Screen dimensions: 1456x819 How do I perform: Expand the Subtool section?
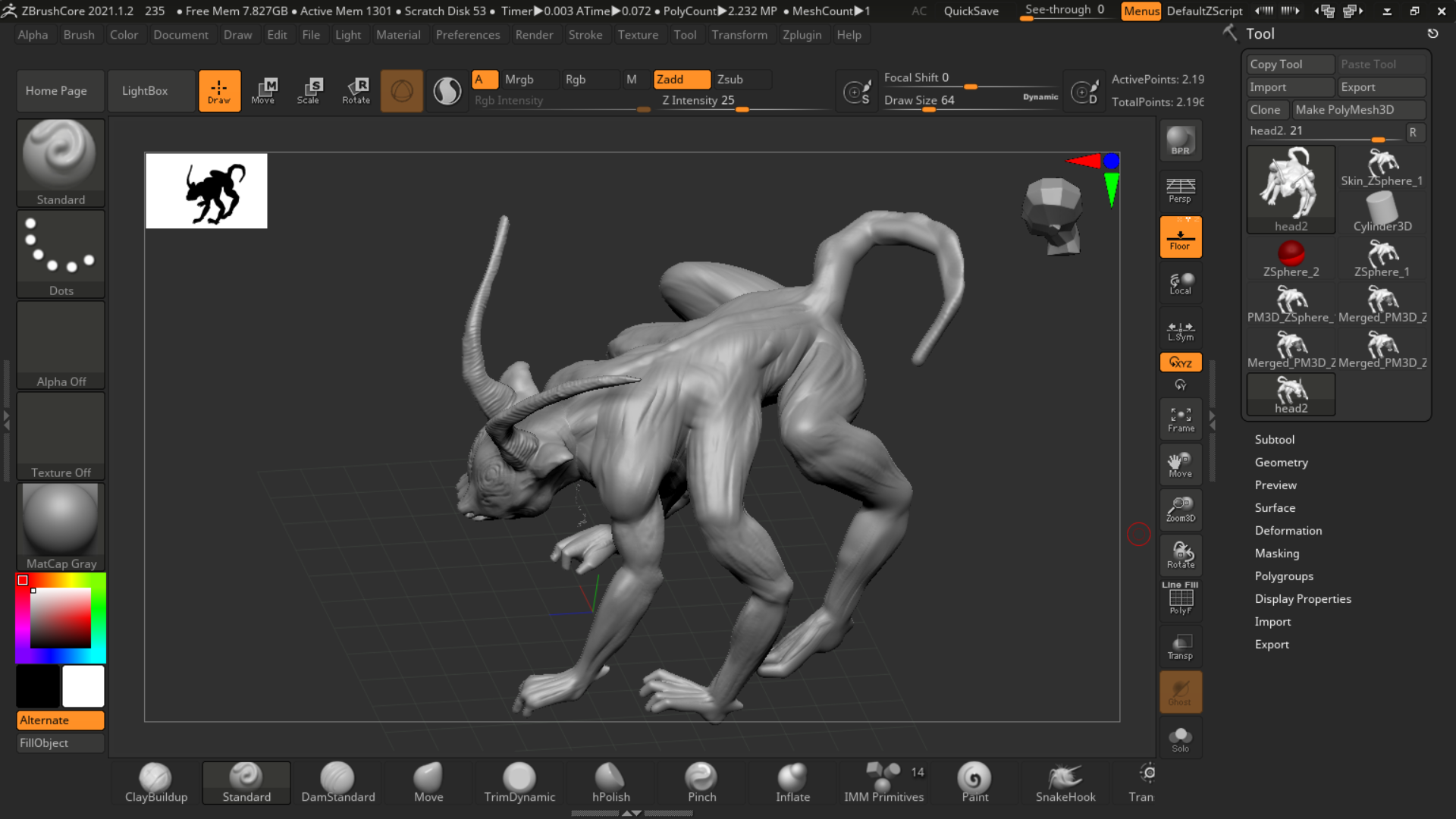coord(1274,439)
